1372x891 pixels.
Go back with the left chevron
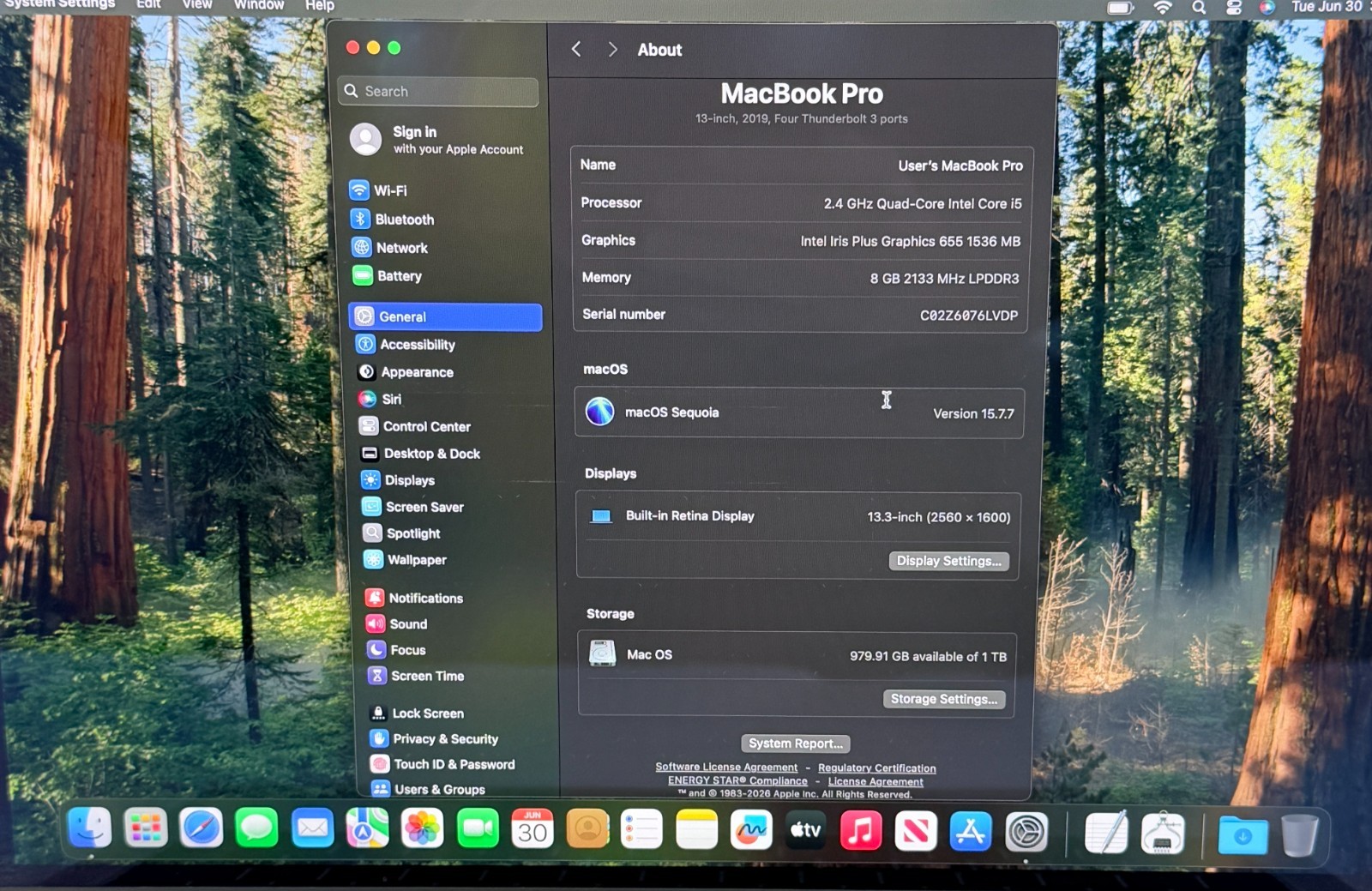tap(576, 50)
